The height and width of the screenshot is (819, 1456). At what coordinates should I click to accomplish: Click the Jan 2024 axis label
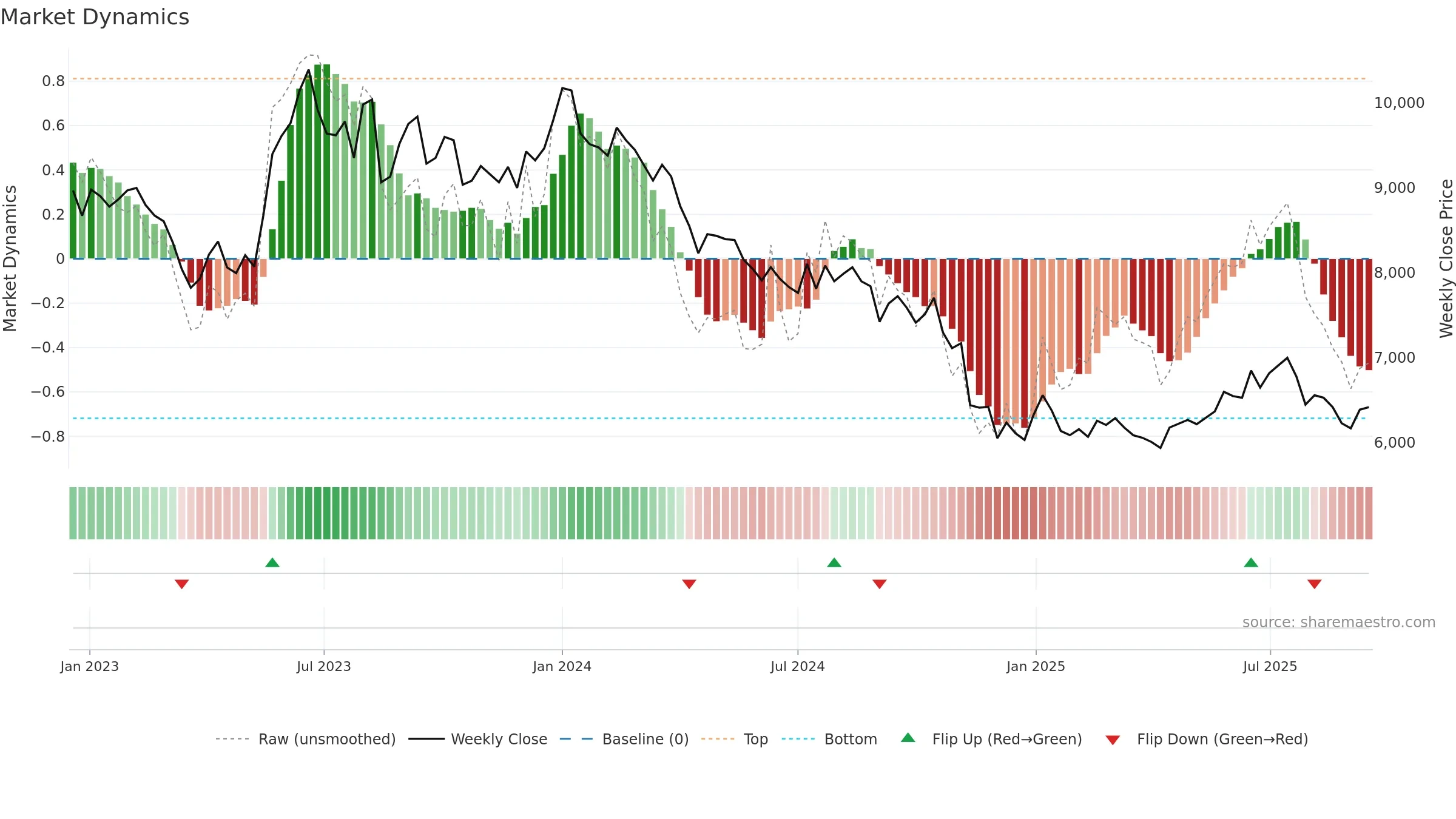click(x=562, y=666)
